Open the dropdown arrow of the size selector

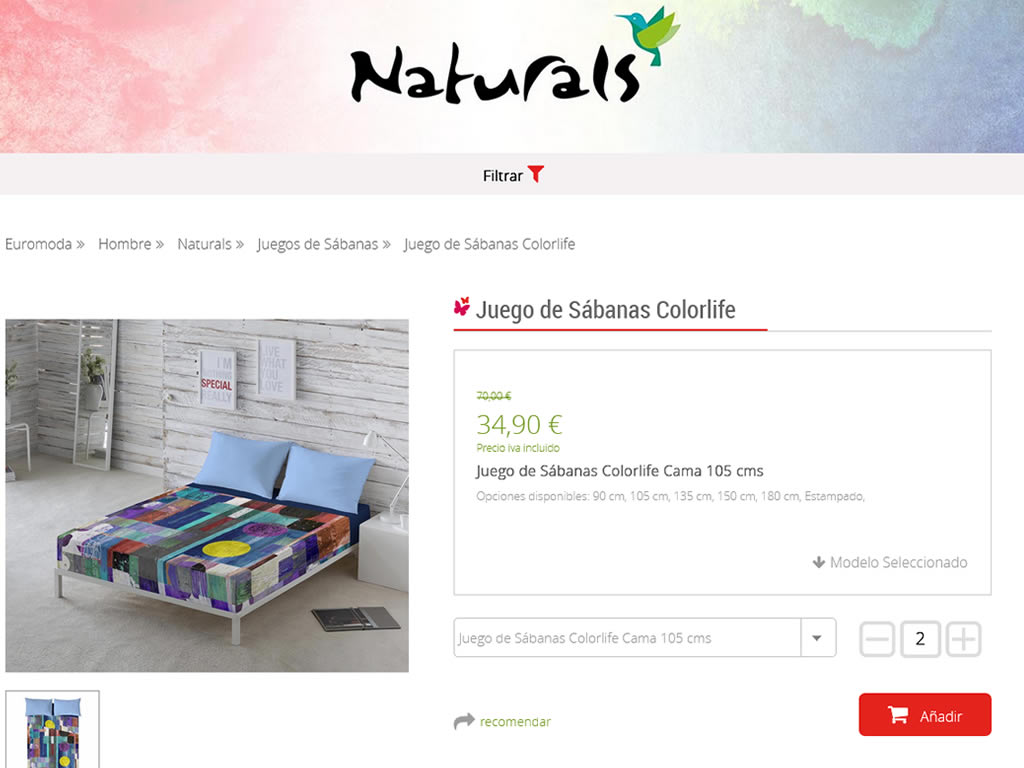[x=818, y=637]
